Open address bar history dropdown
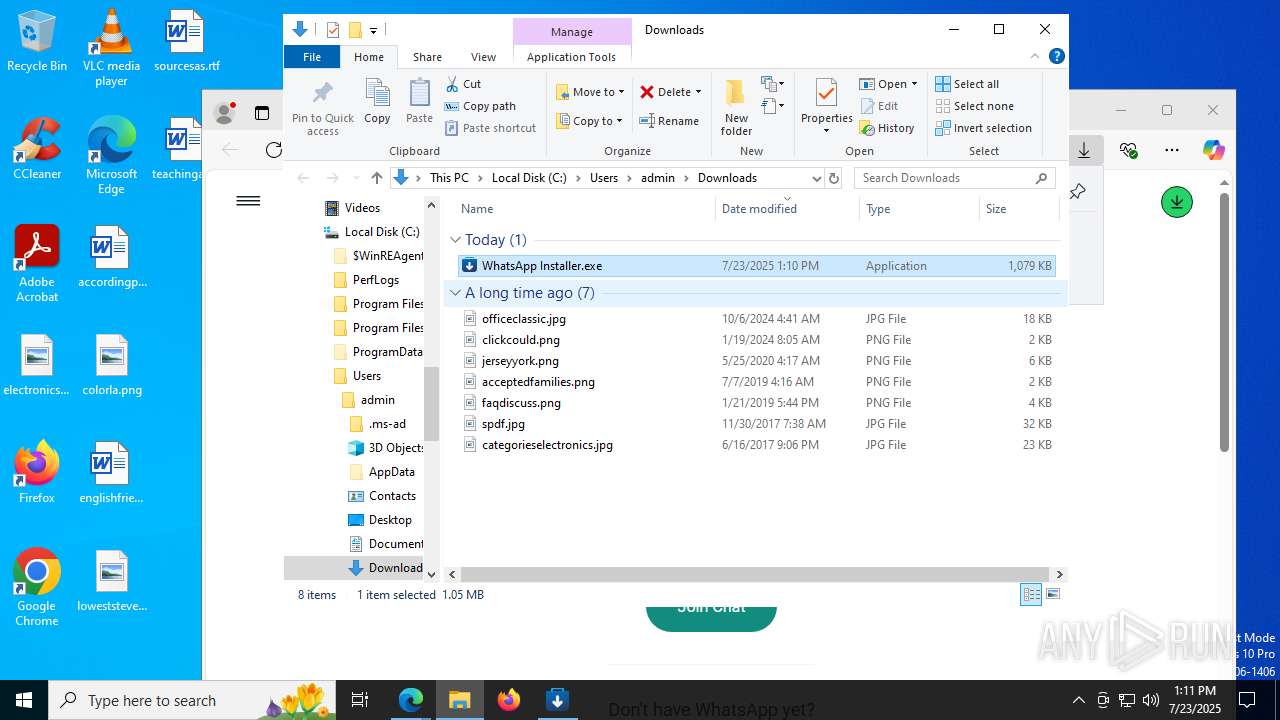Image resolution: width=1280 pixels, height=720 pixels. click(816, 178)
